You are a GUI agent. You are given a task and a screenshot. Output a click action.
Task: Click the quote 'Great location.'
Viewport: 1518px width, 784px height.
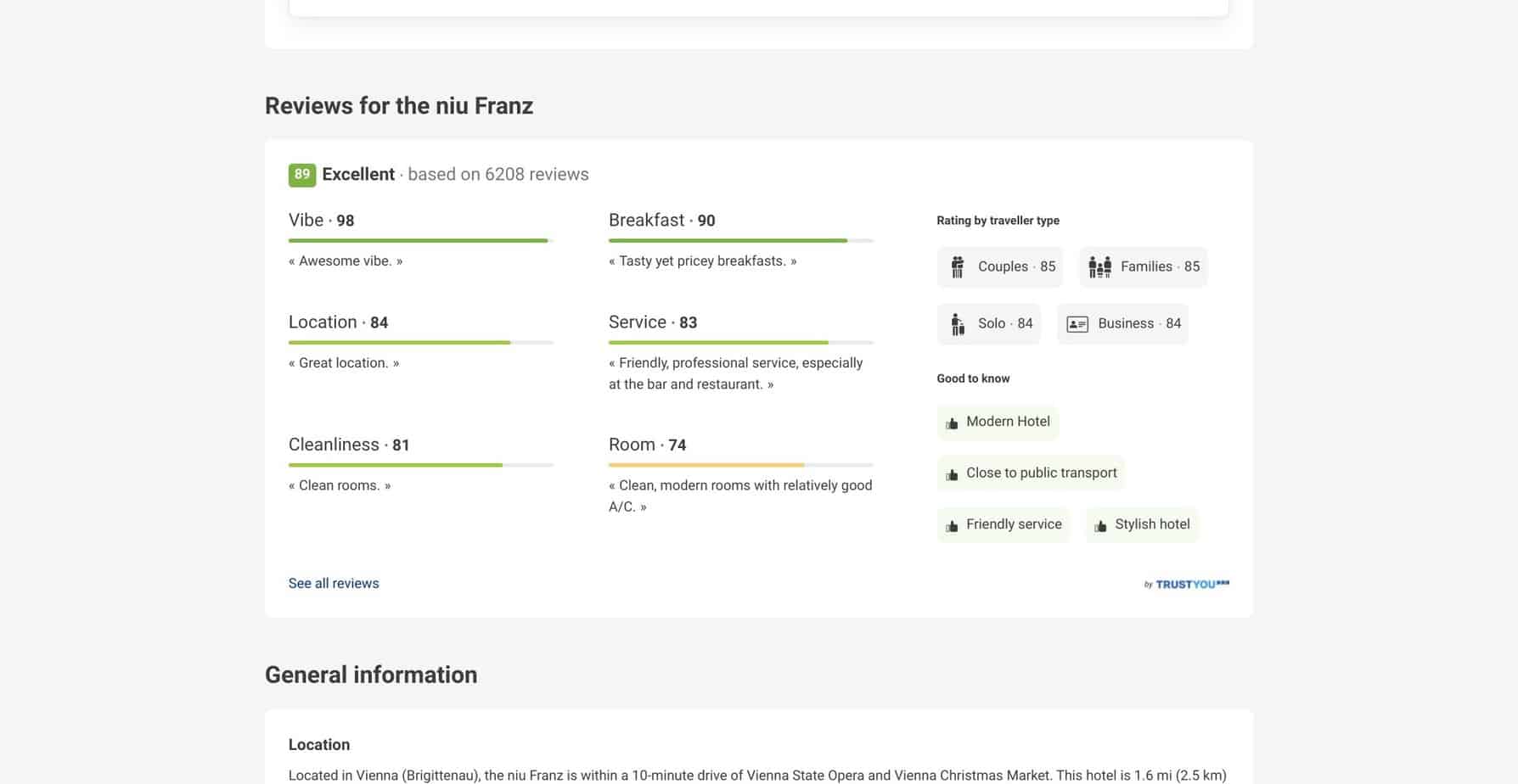[344, 363]
